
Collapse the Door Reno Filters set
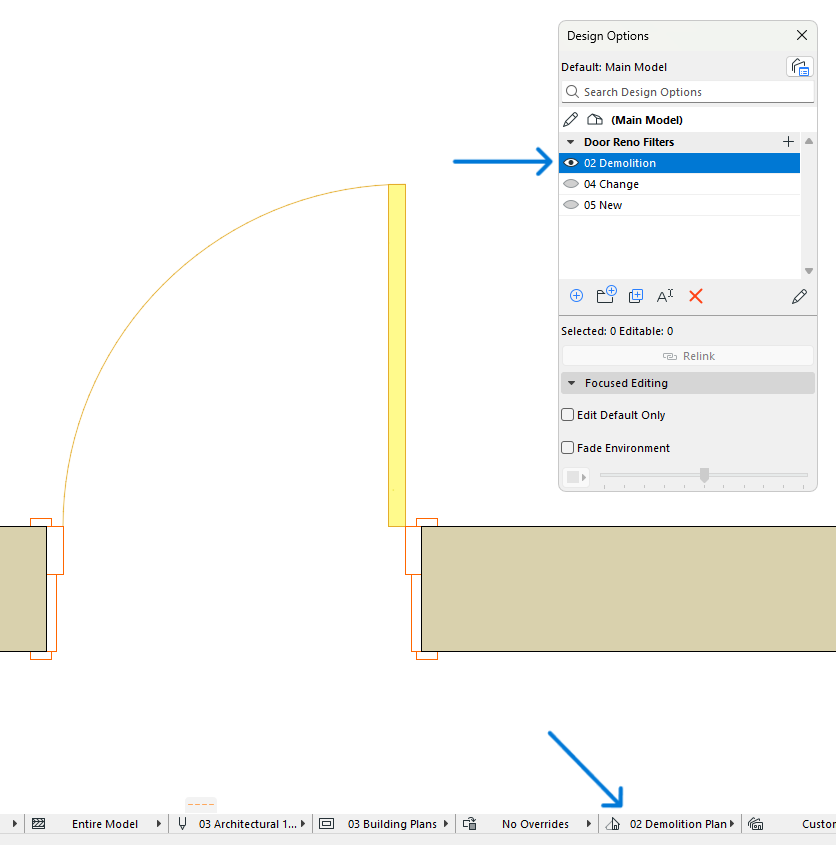point(571,142)
